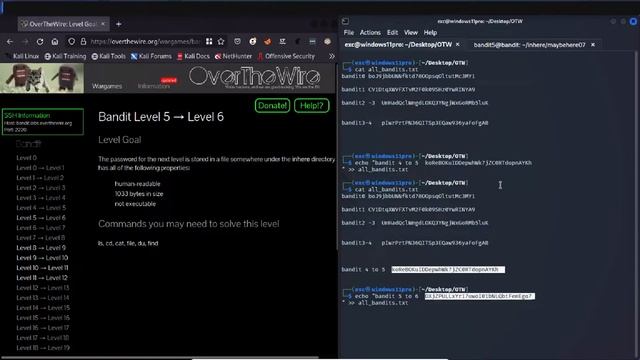Viewport: 640px width, 360px height.
Task: Click the terminal window icon in its title bar
Action: tap(345, 21)
